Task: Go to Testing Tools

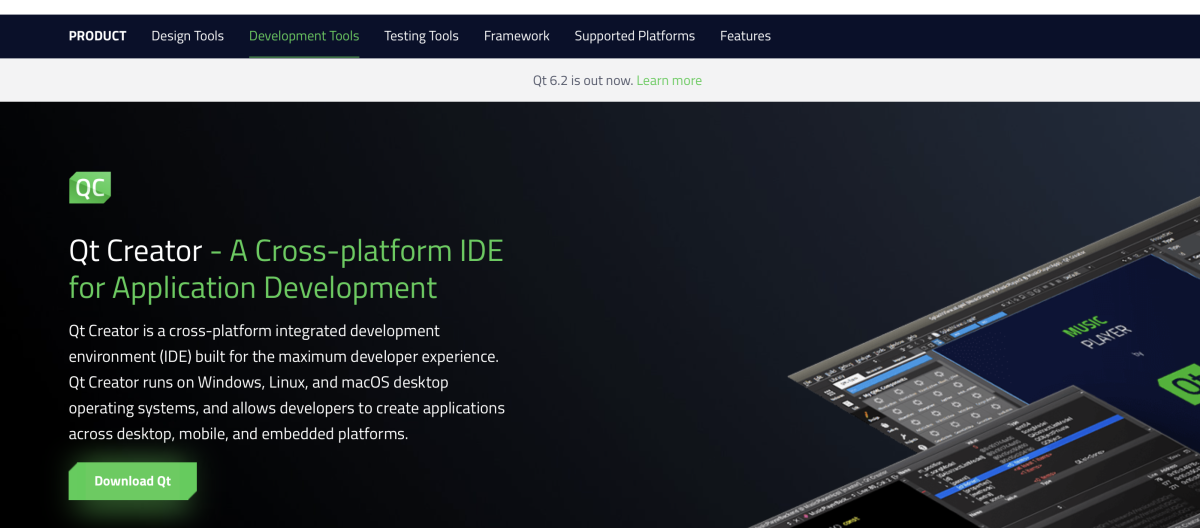Action: tap(421, 36)
